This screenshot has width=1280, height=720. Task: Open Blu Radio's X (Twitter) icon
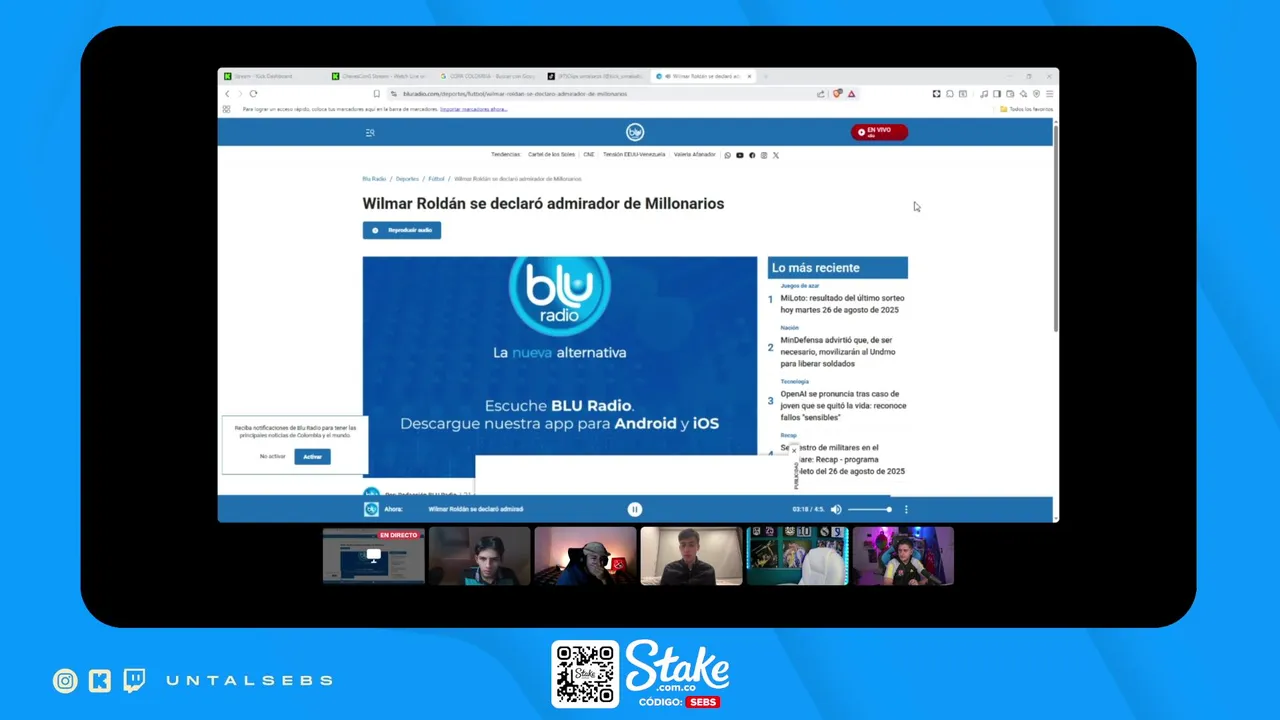point(776,155)
